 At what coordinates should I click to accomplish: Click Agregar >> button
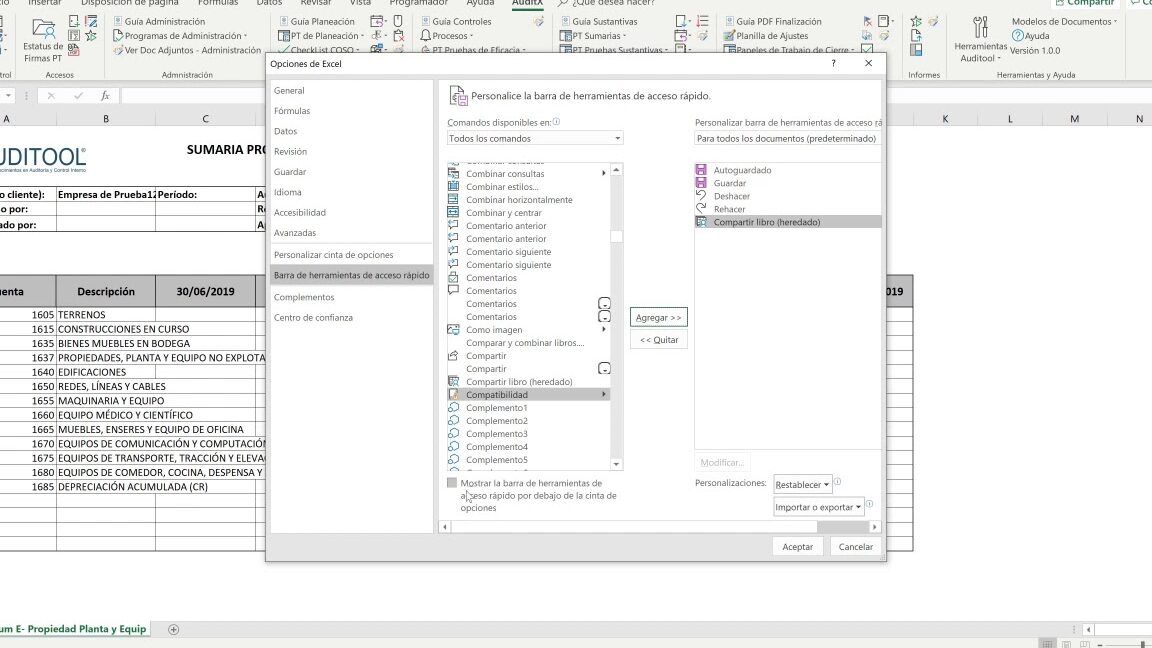658,317
